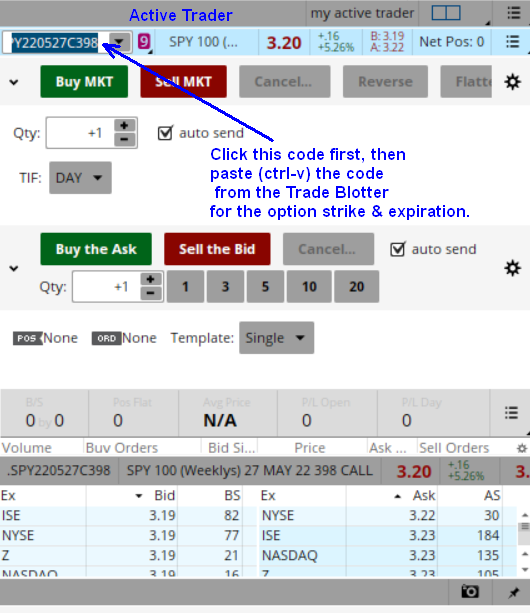Click the Buy the Ask button
Viewport: 530px width, 613px height.
[x=96, y=249]
